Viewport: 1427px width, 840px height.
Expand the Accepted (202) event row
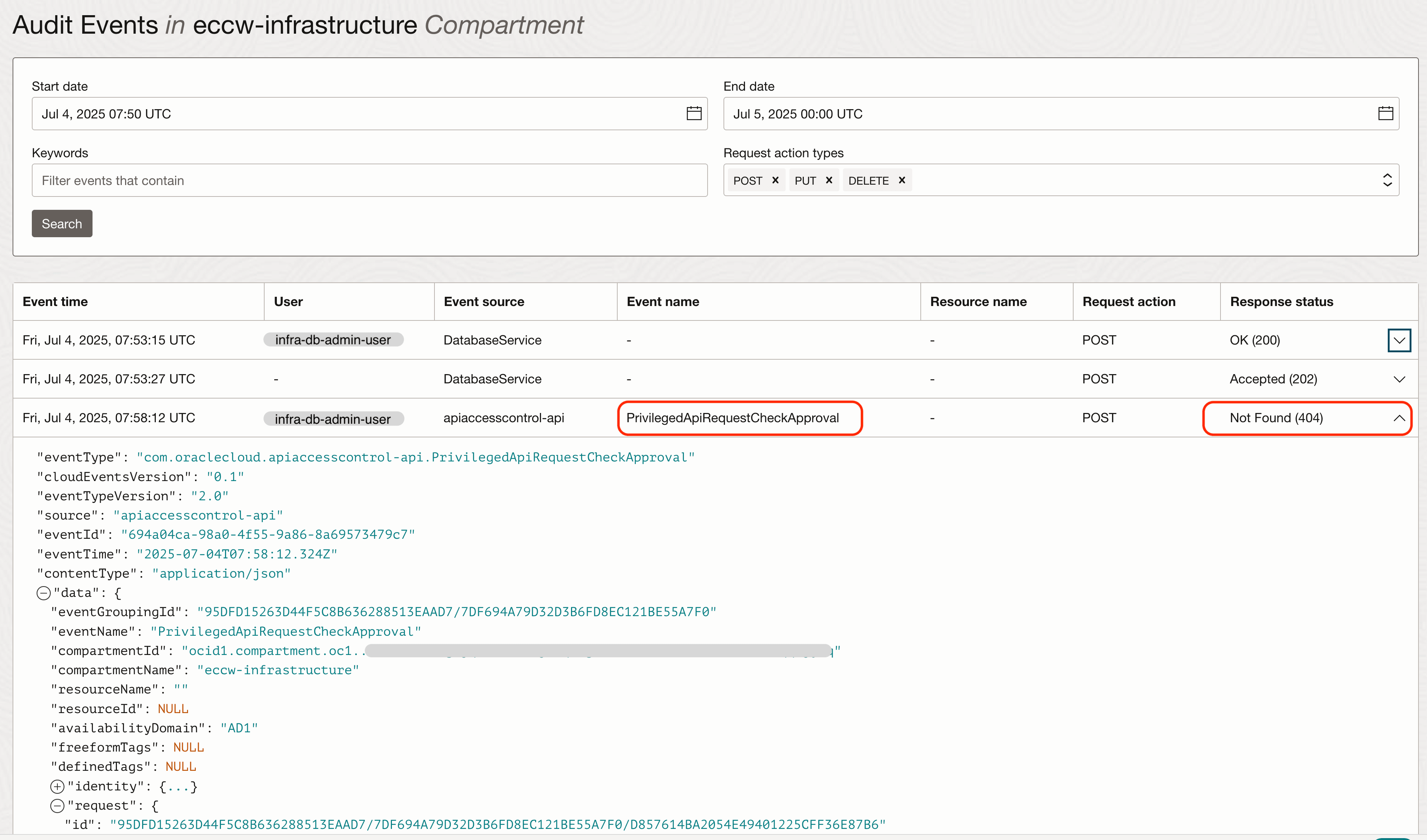(1399, 379)
